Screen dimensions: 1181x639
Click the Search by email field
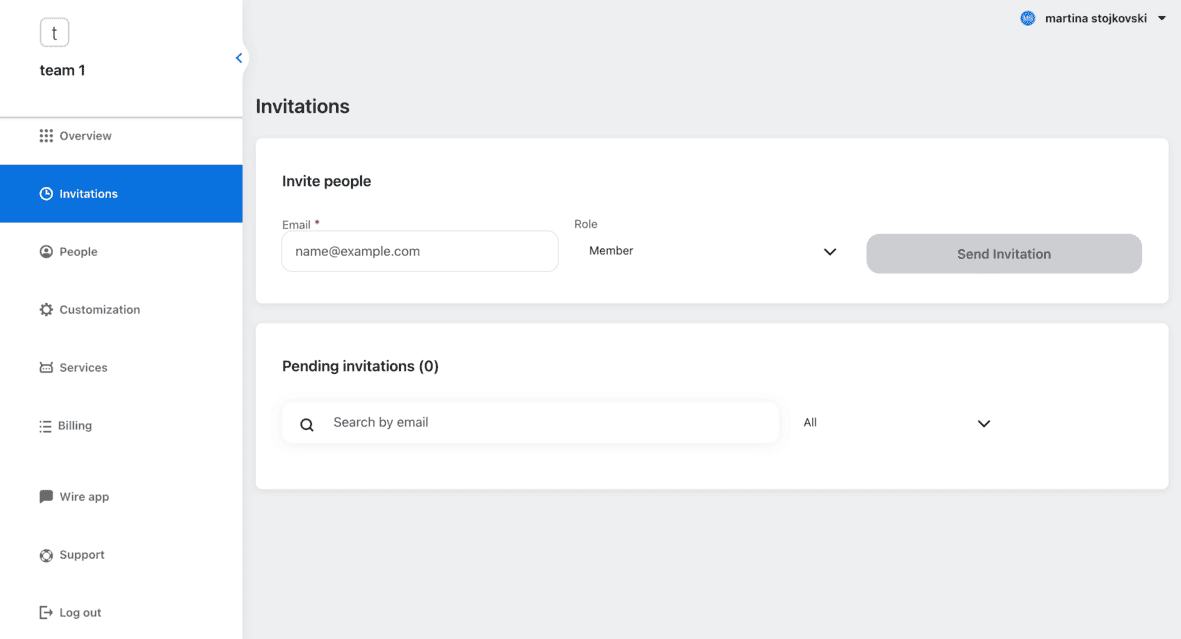click(550, 423)
